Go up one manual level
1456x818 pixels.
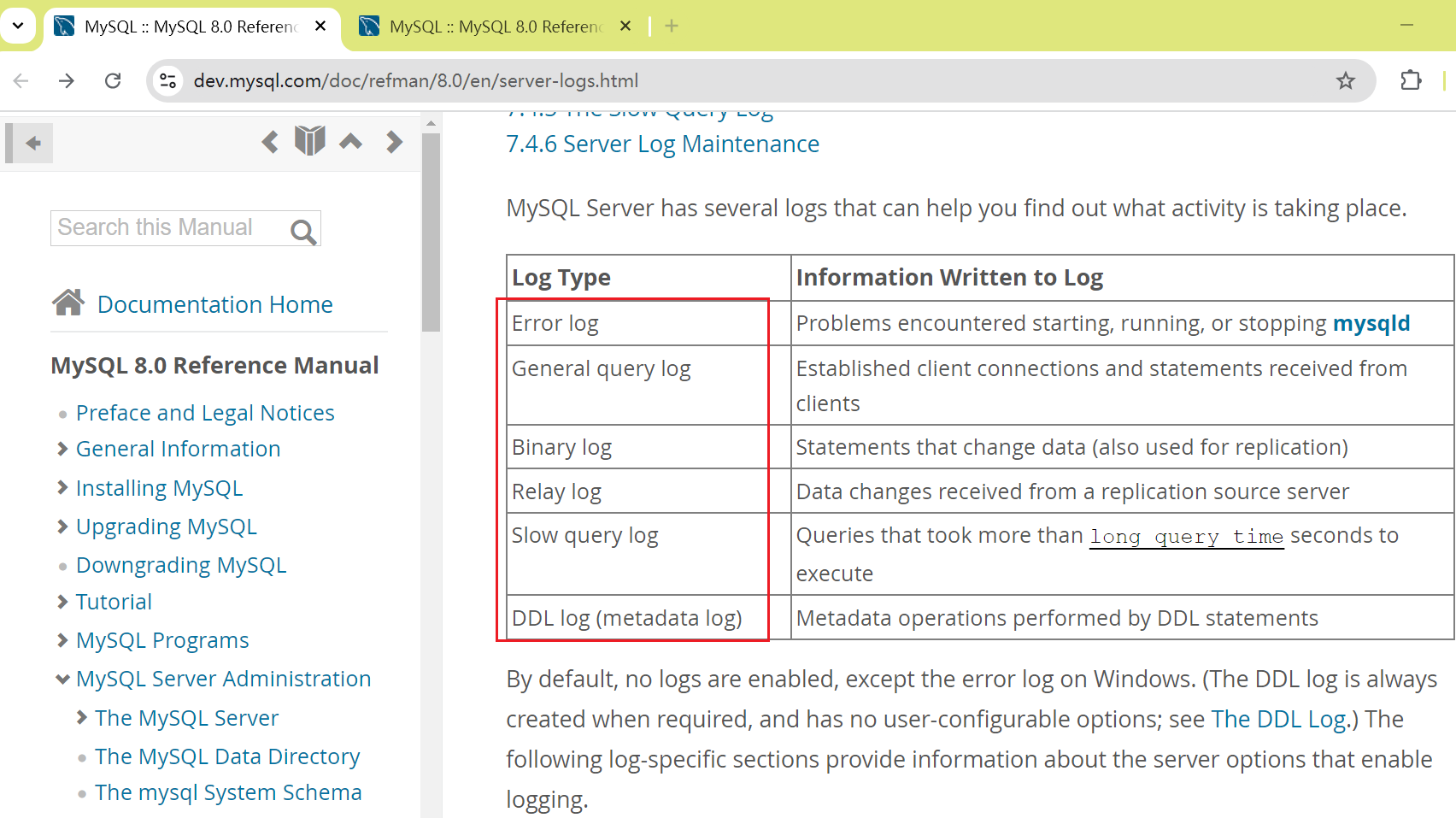coord(350,142)
